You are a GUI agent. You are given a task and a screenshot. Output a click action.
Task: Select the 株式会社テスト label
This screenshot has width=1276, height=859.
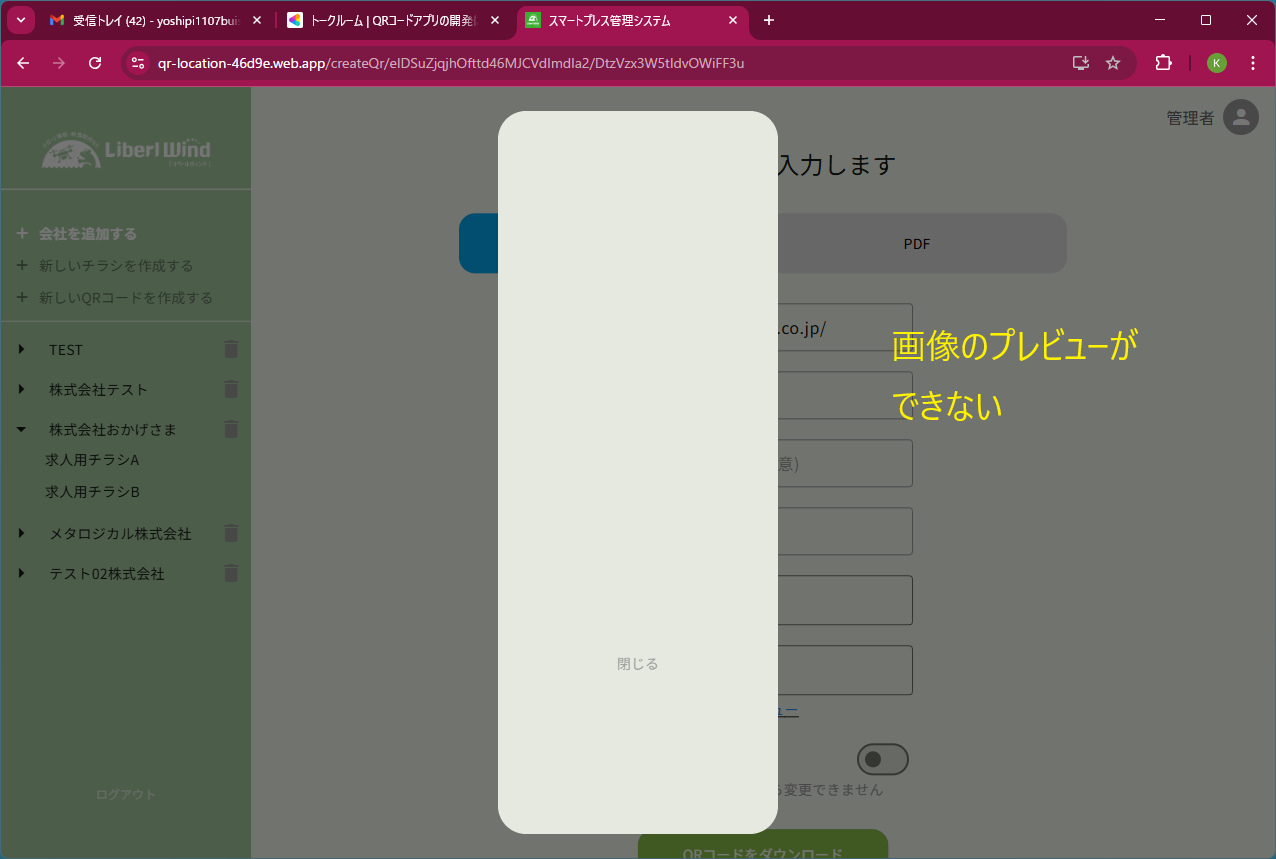click(98, 390)
